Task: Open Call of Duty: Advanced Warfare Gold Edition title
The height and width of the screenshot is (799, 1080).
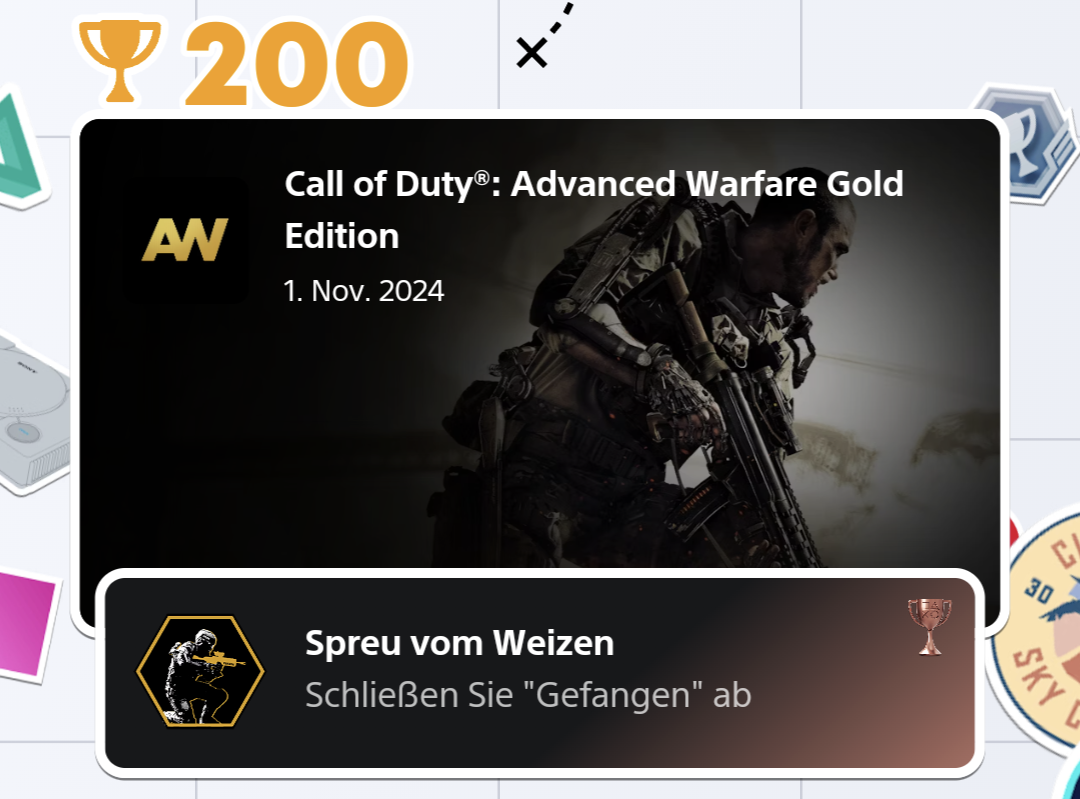Action: point(594,209)
